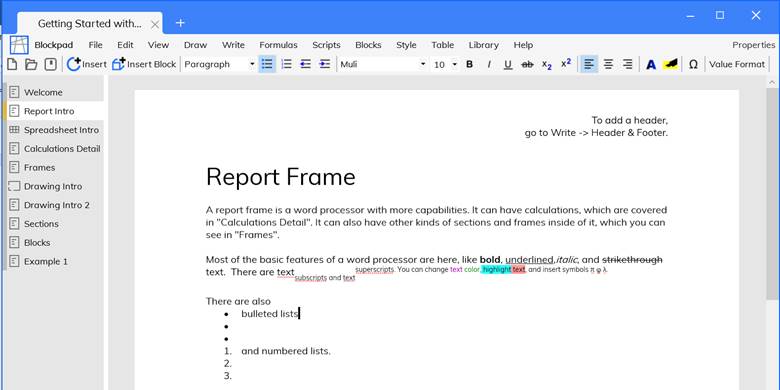Decrease indent with the outdent icon
This screenshot has width=780, height=390.
click(x=305, y=64)
